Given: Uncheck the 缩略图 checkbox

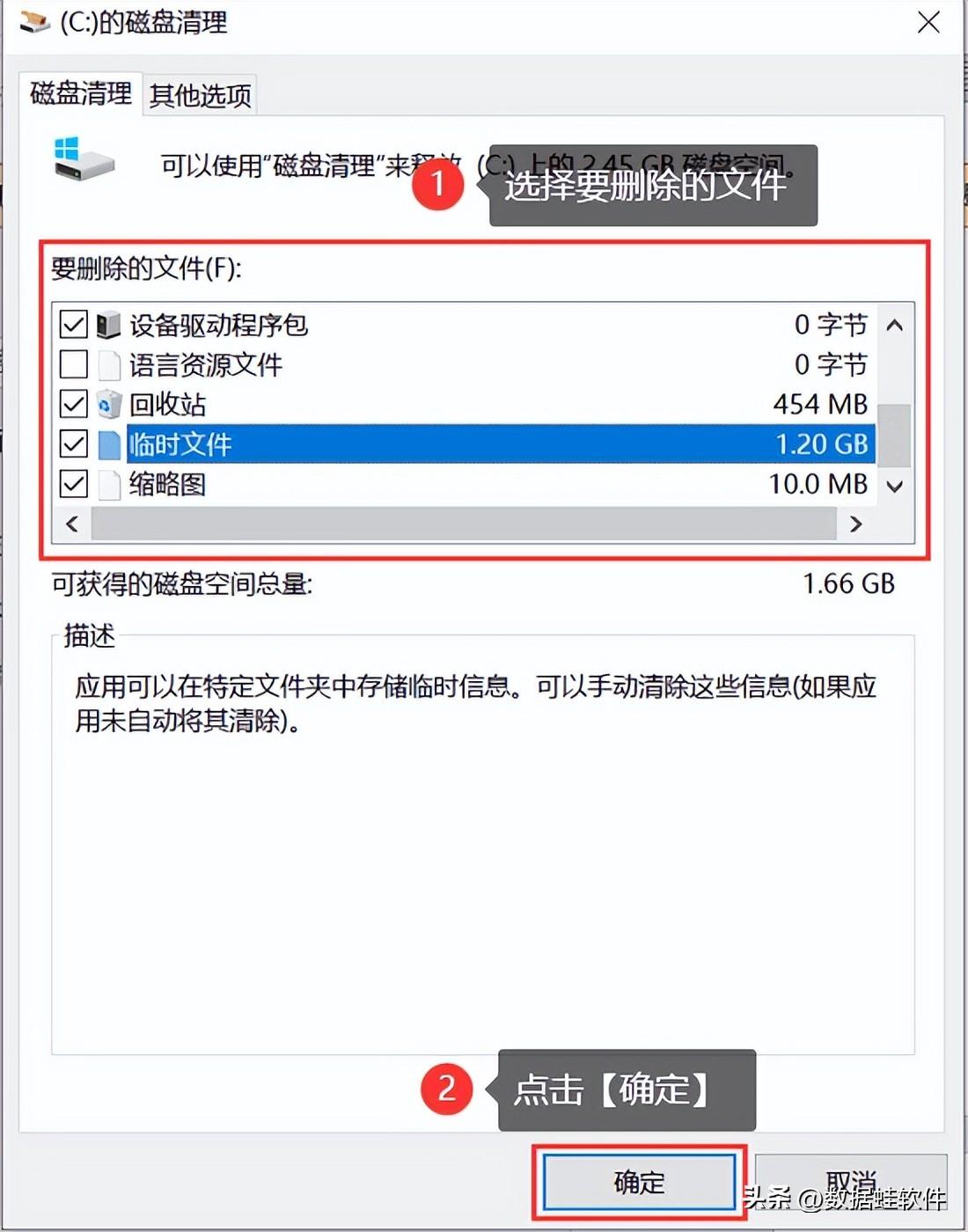Looking at the screenshot, I should [x=73, y=483].
